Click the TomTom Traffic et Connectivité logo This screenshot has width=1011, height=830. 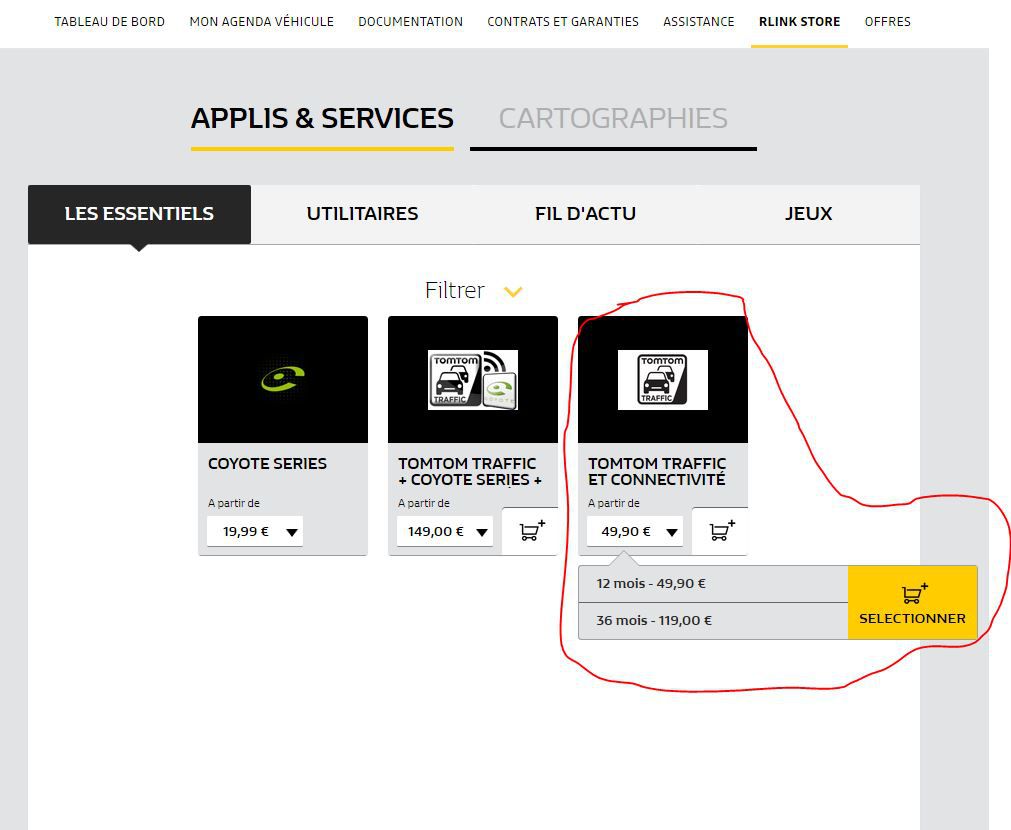(x=662, y=379)
